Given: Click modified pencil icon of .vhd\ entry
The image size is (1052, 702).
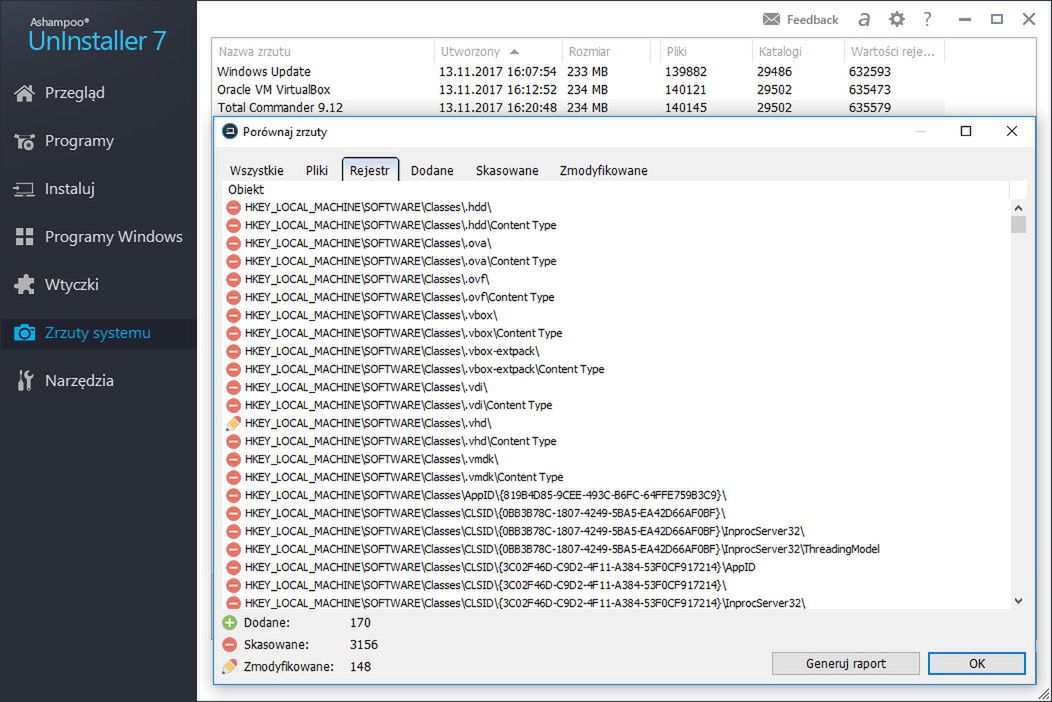Looking at the screenshot, I should 233,423.
